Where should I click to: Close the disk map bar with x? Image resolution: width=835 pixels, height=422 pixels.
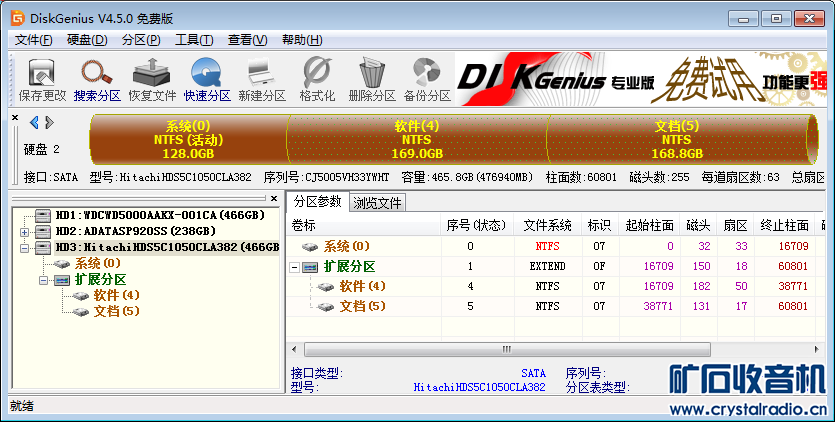[x=15, y=117]
